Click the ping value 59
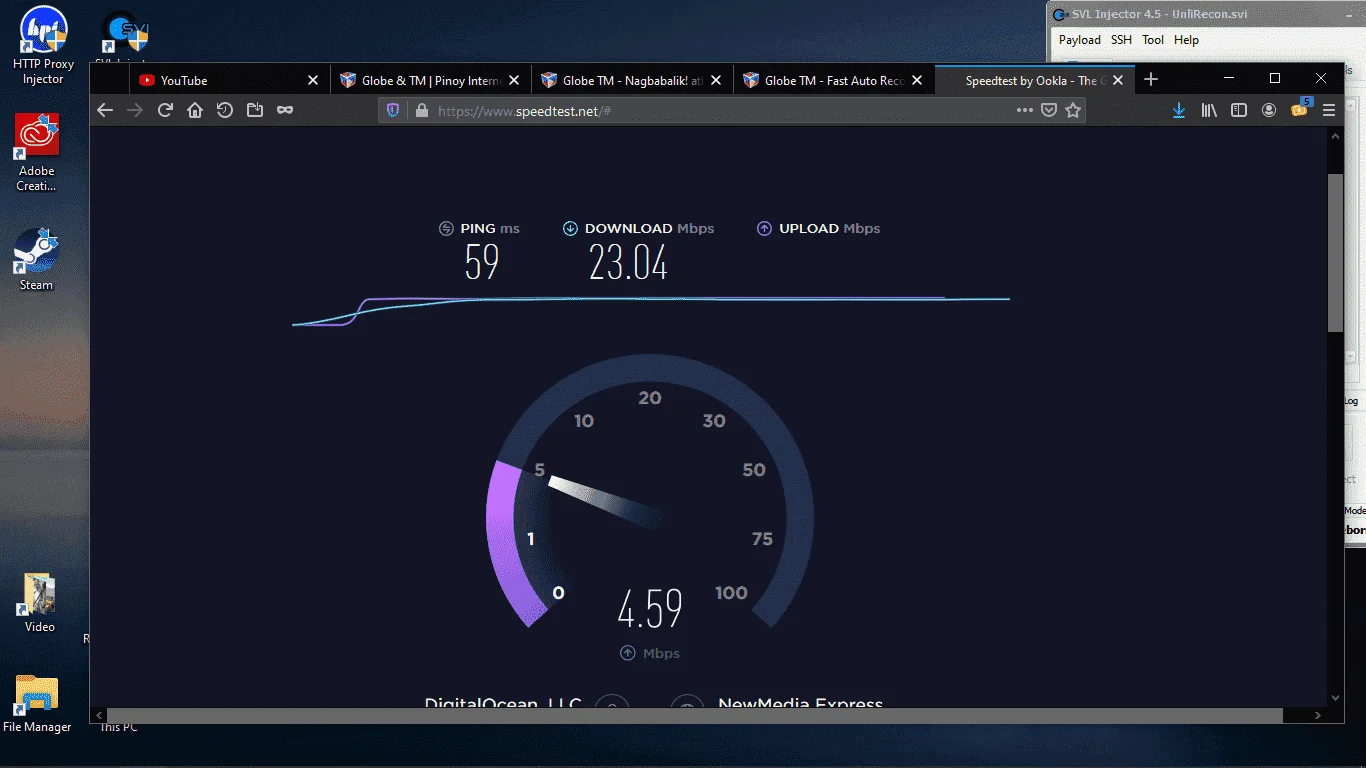 pos(482,263)
